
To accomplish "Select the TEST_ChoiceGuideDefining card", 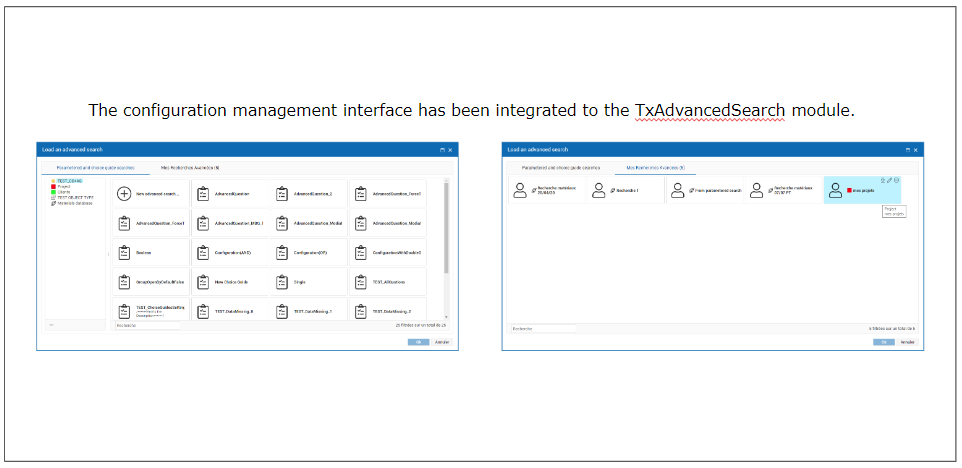I will point(152,309).
